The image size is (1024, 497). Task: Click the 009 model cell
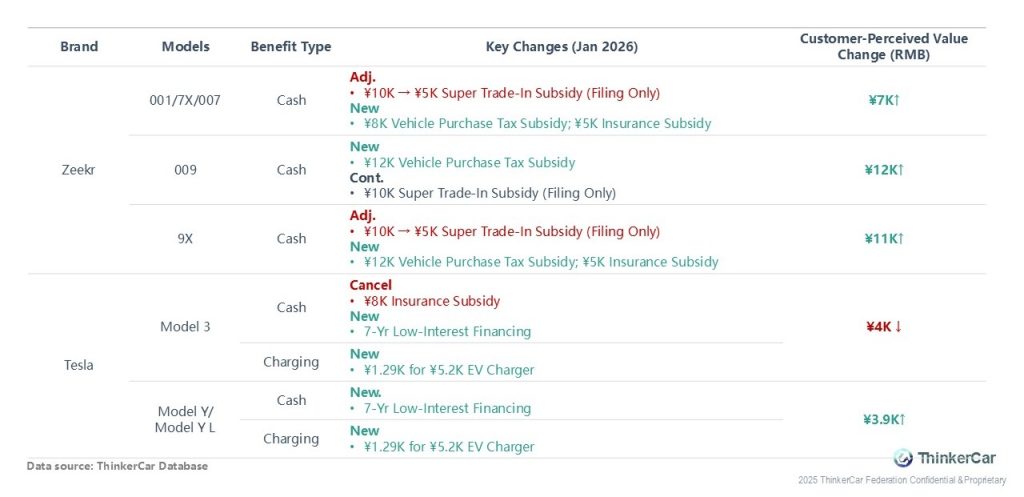click(x=185, y=170)
